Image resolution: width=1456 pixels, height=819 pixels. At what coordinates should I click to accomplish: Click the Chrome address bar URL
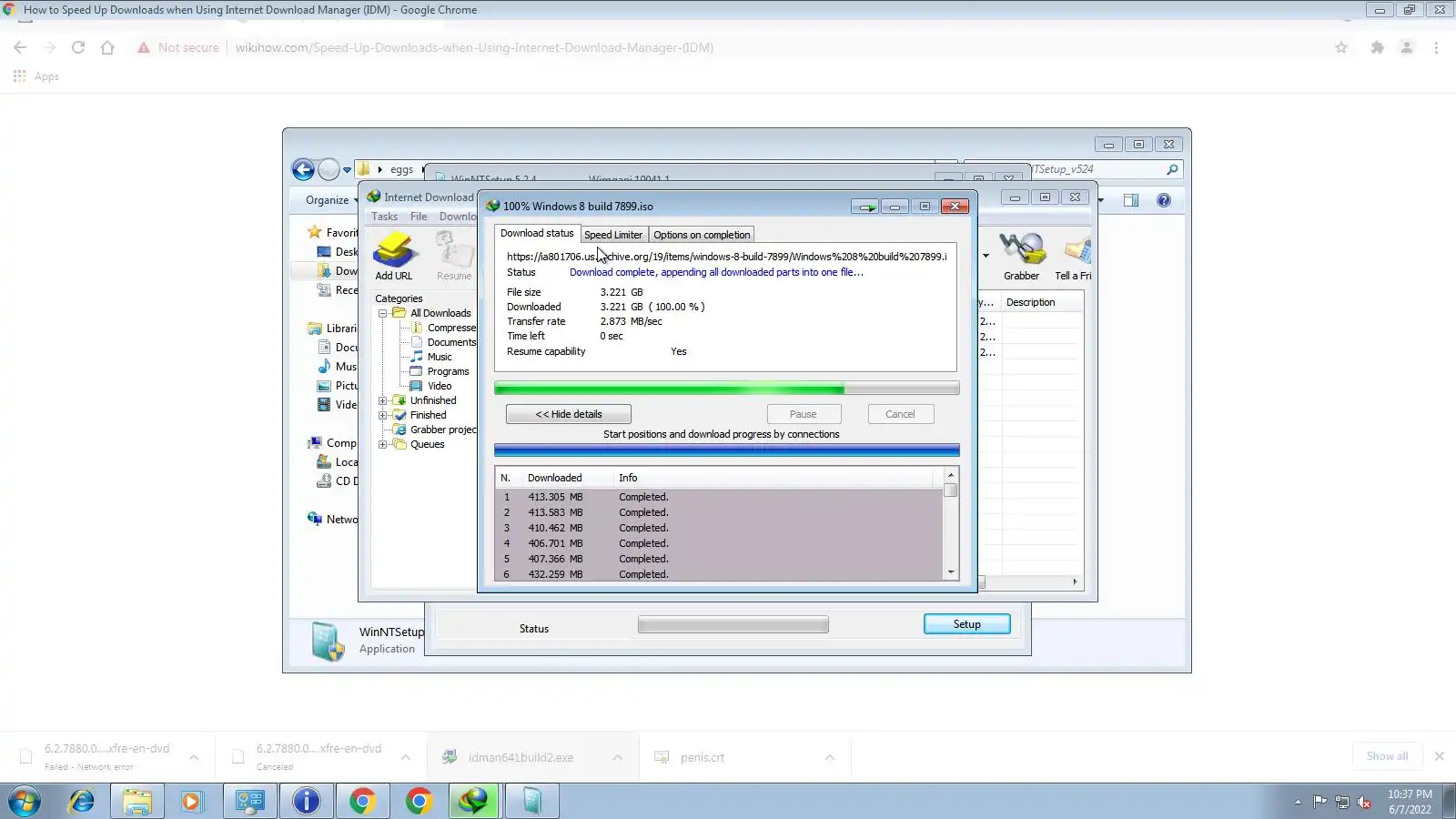pyautogui.click(x=474, y=47)
